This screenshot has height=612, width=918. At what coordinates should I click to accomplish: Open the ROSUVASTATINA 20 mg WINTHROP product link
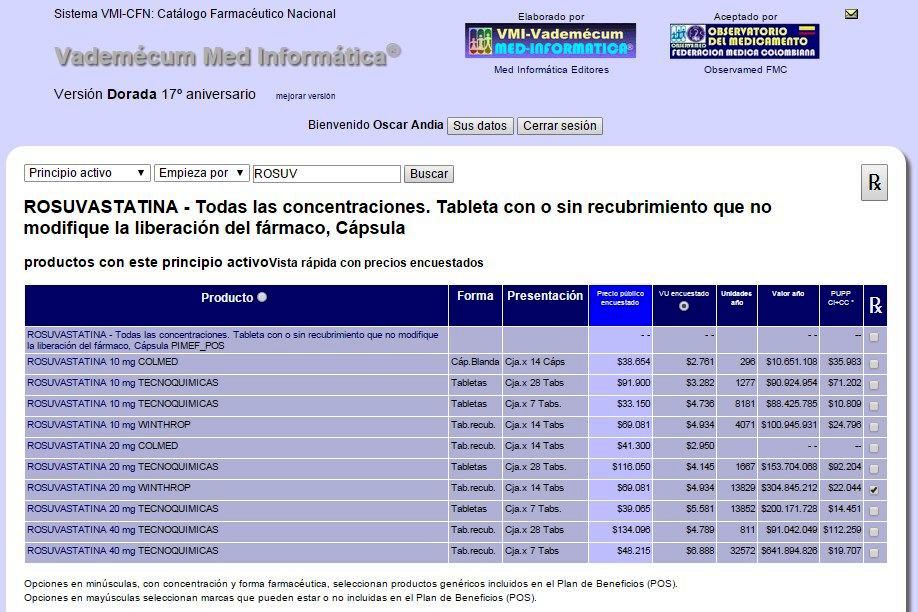(109, 488)
